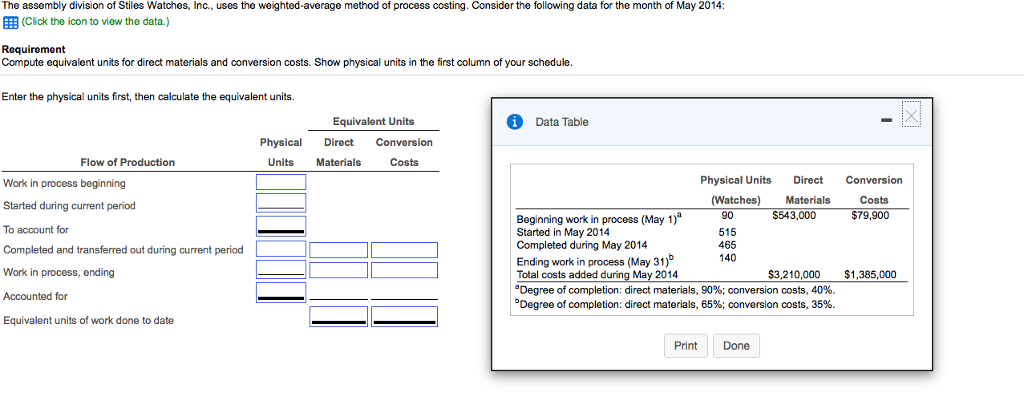
Task: Click the $543,000 direct materials value
Action: 793,215
